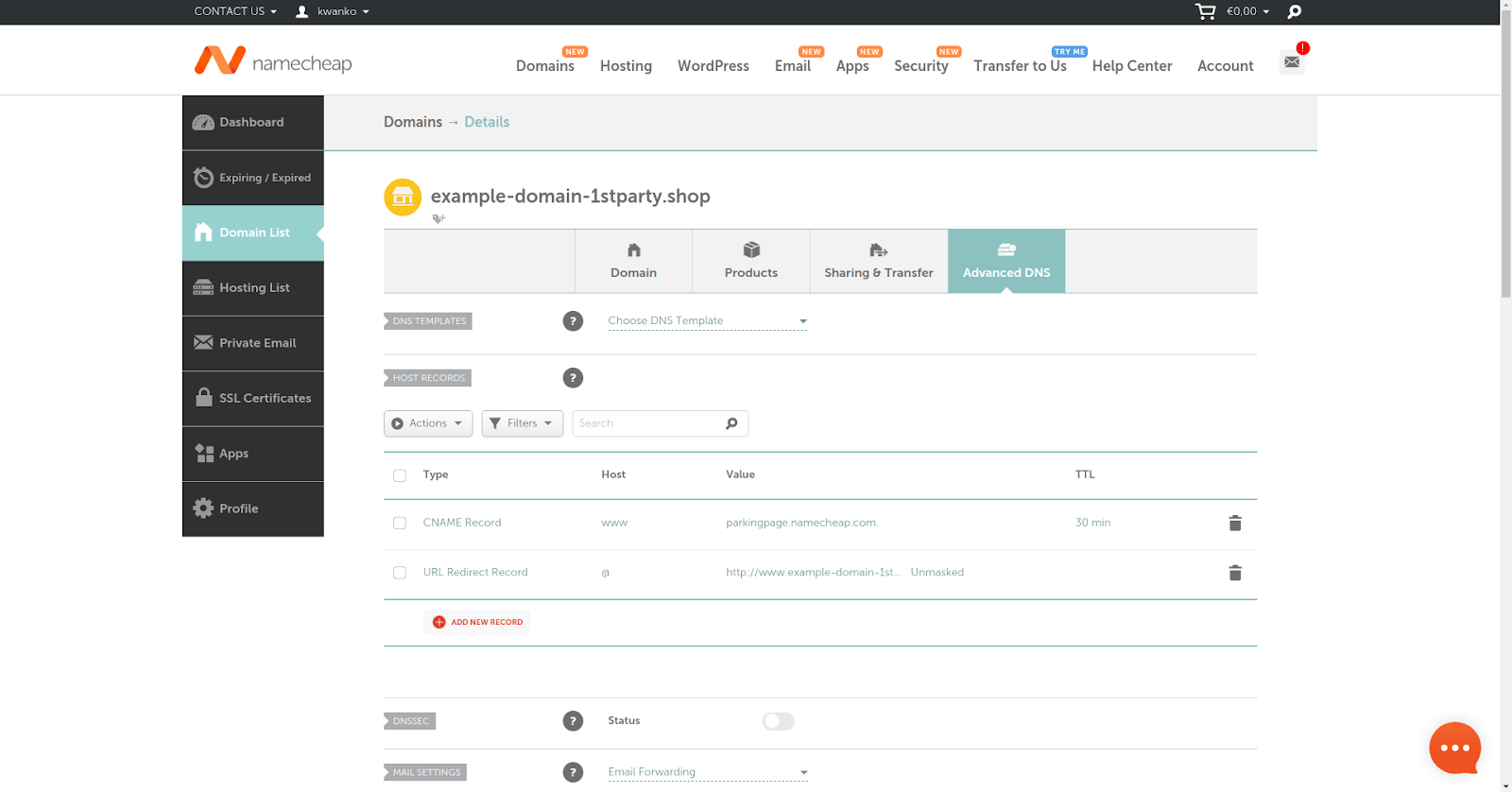
Task: Collapse the Host Records section label
Action: click(427, 378)
